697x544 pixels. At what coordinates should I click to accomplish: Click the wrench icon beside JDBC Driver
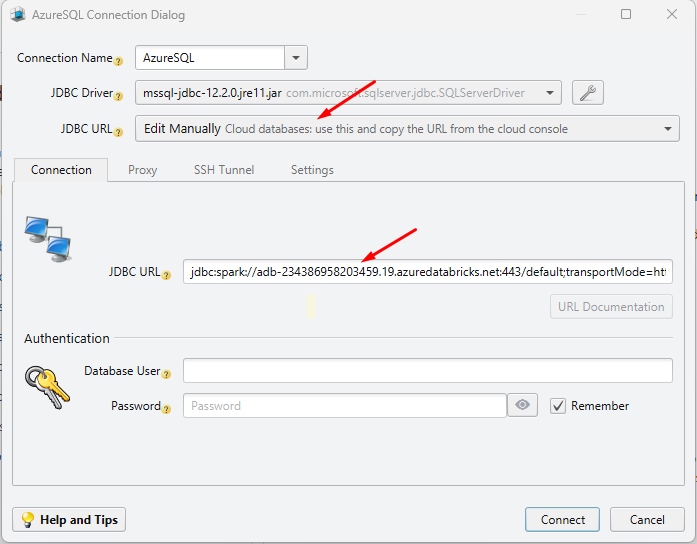[x=587, y=92]
